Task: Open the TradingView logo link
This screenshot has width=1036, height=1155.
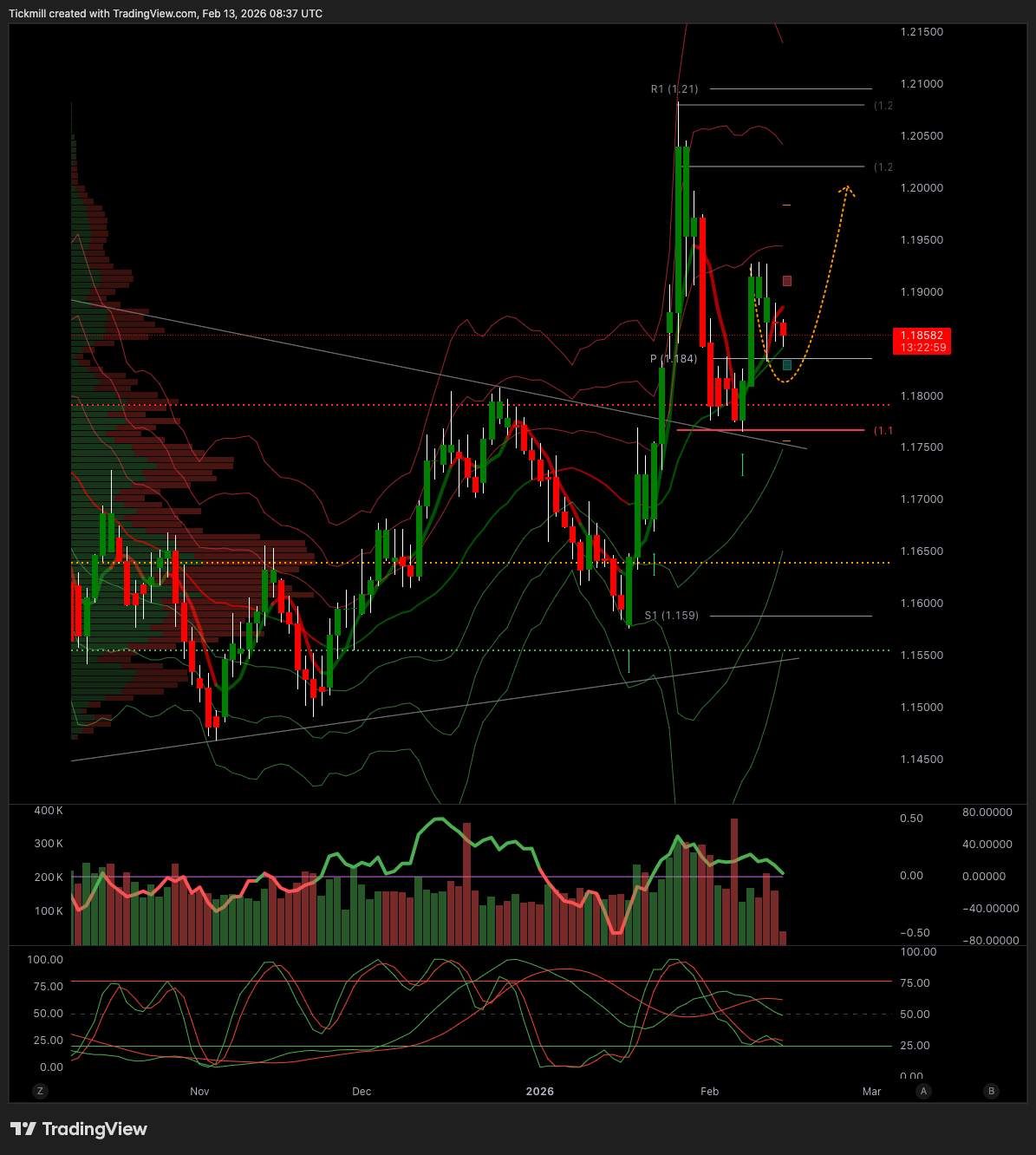Action: (x=79, y=1129)
